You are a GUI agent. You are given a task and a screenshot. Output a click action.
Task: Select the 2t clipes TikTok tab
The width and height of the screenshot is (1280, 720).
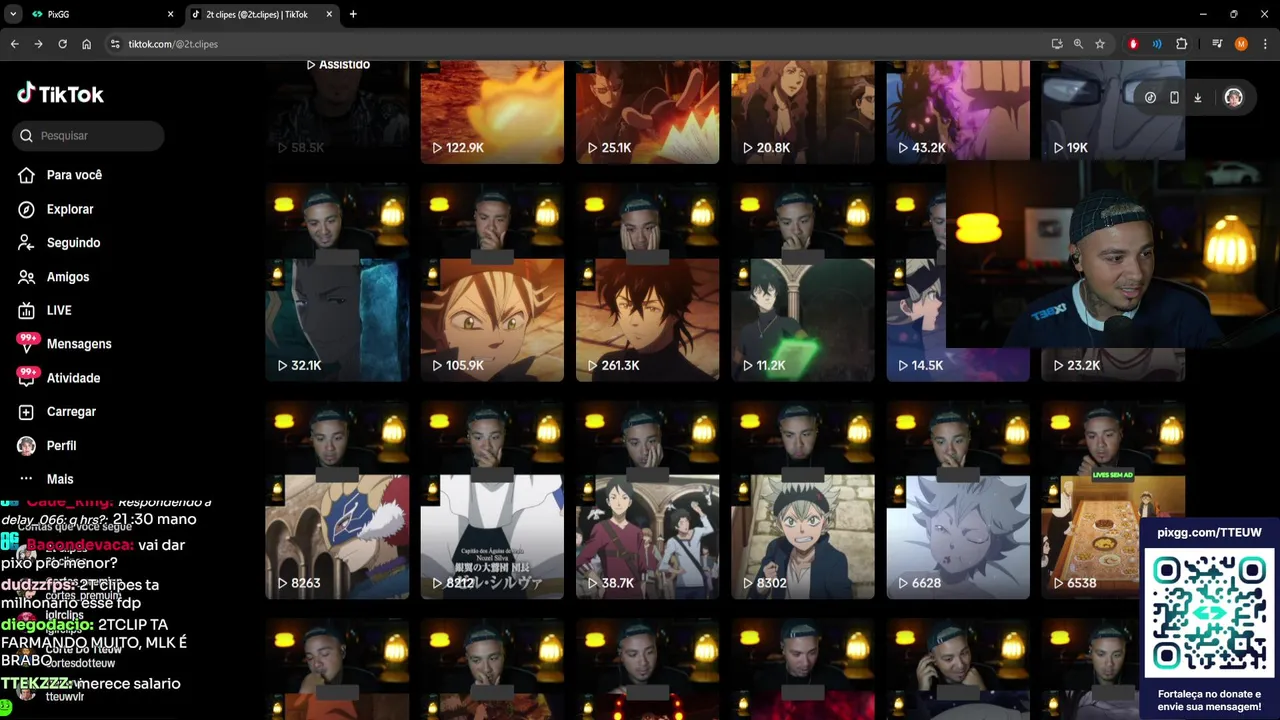tap(262, 15)
